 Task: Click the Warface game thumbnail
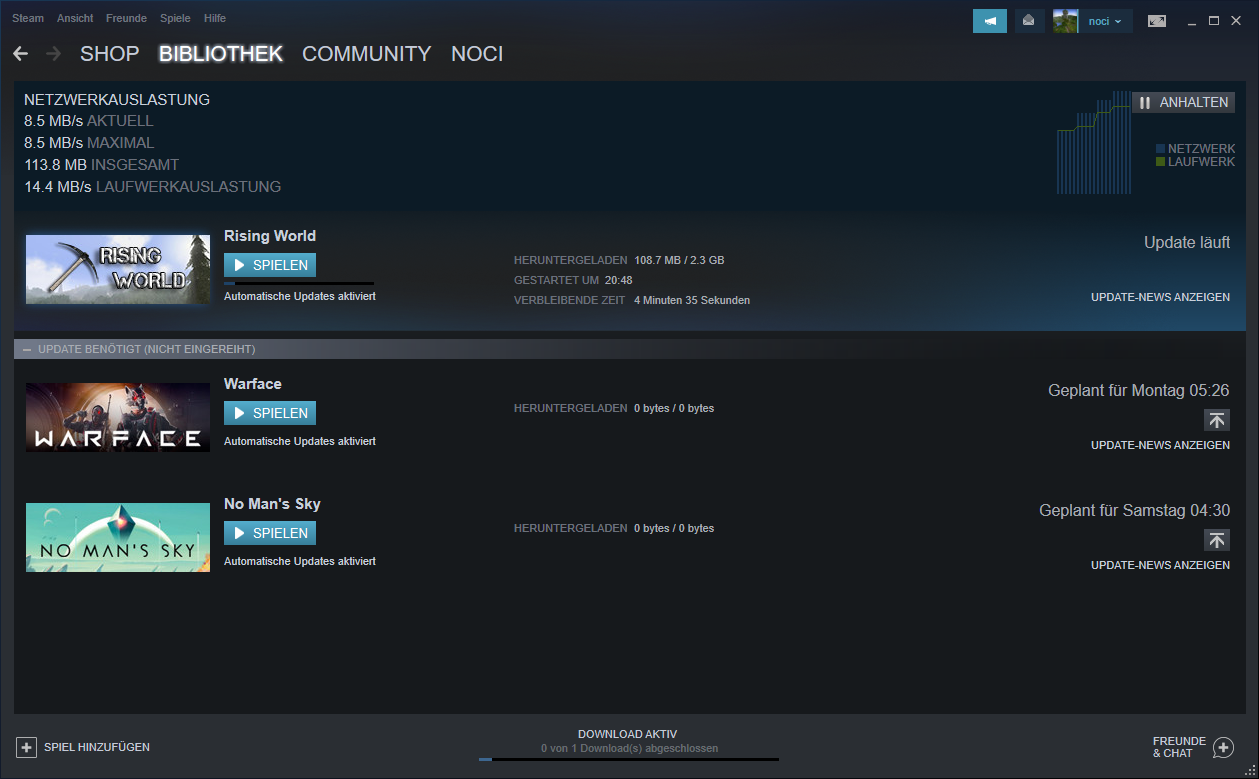118,417
